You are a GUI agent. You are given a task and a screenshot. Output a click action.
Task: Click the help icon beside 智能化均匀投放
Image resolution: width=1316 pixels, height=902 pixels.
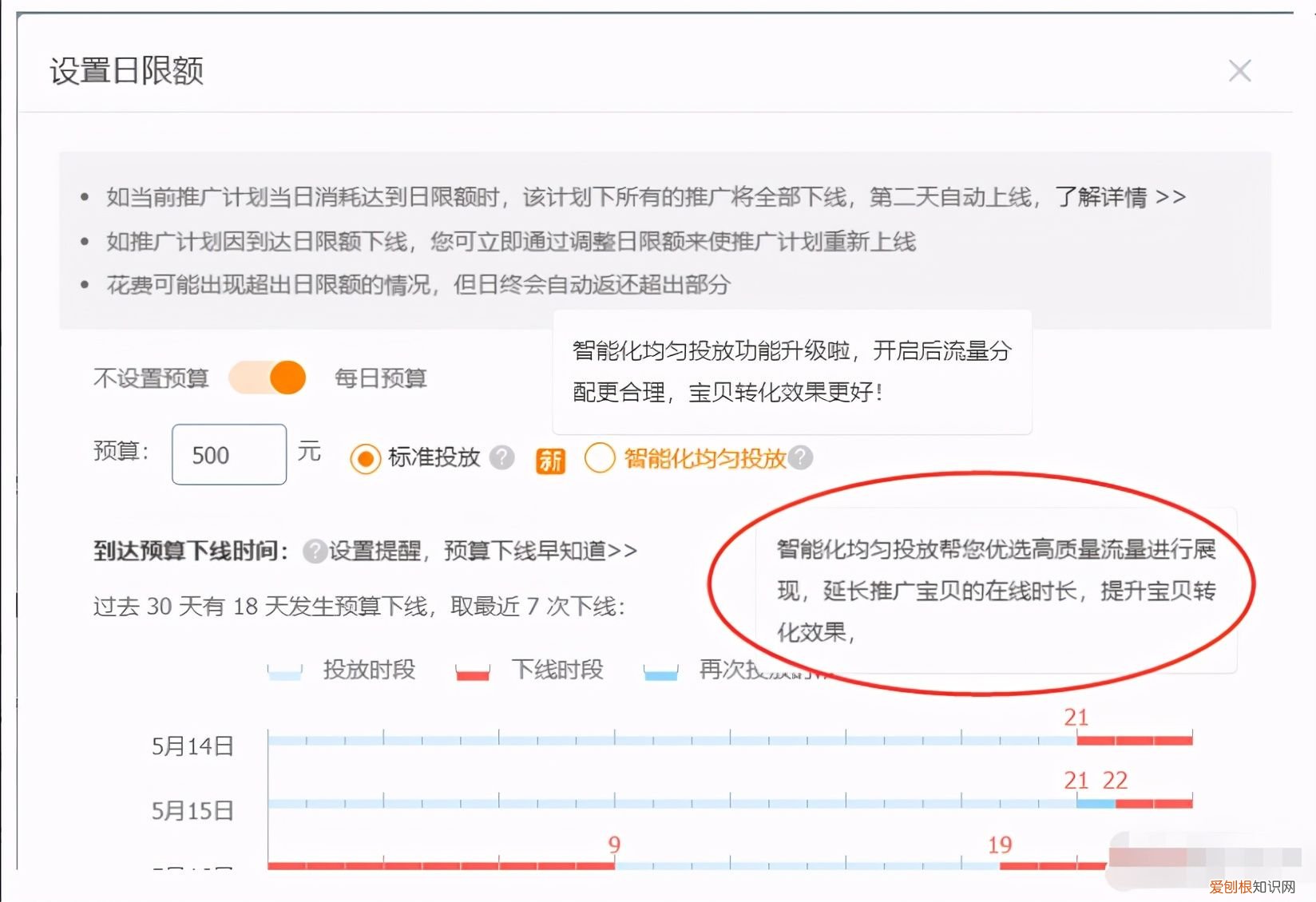(x=801, y=457)
